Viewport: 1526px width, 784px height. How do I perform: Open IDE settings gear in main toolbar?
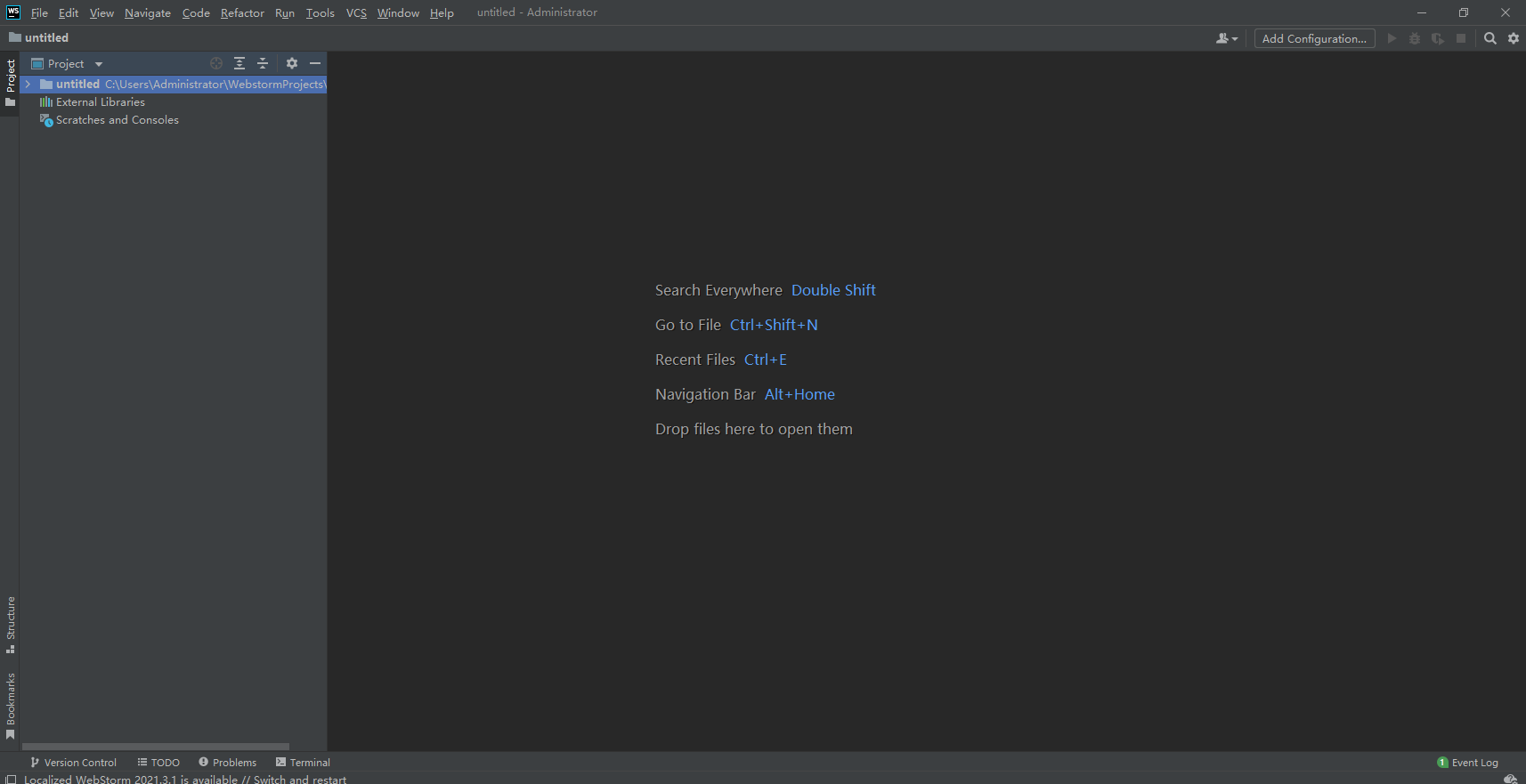pyautogui.click(x=1514, y=38)
